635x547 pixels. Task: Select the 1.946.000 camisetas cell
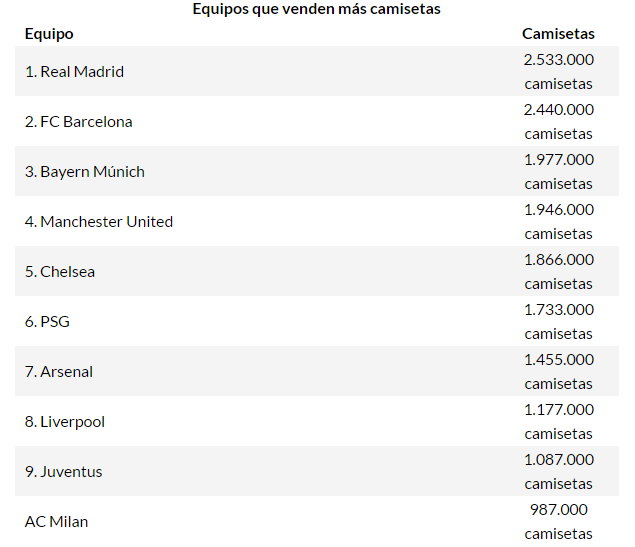tap(558, 222)
